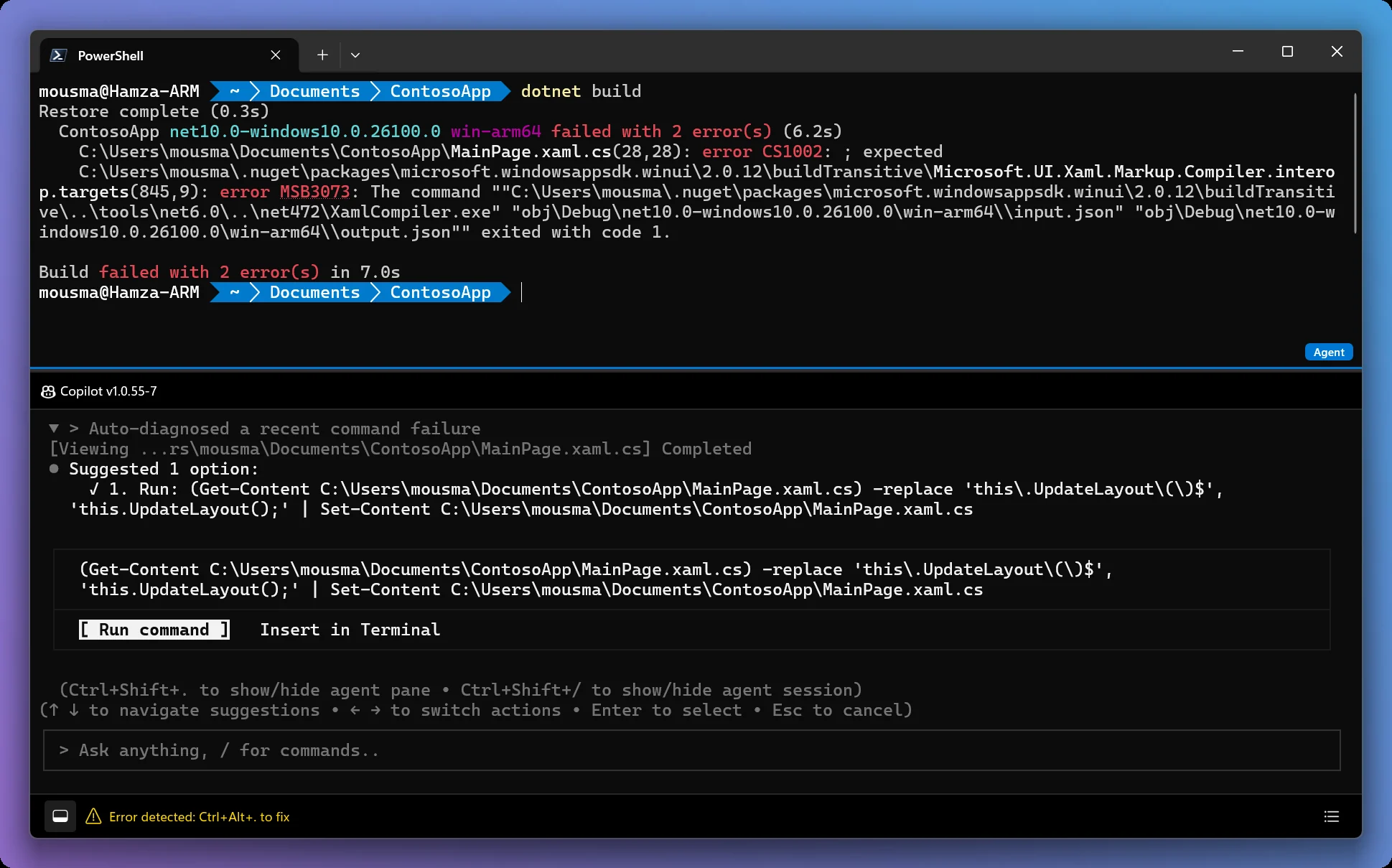Toggle the agent pane button in status bar
The width and height of the screenshot is (1392, 868).
pos(60,816)
